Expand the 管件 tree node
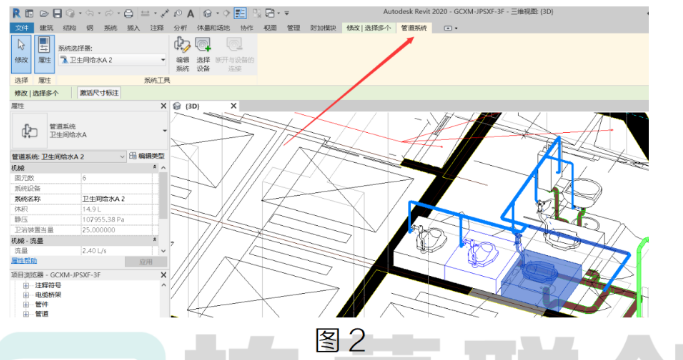The width and height of the screenshot is (683, 360). (26, 305)
